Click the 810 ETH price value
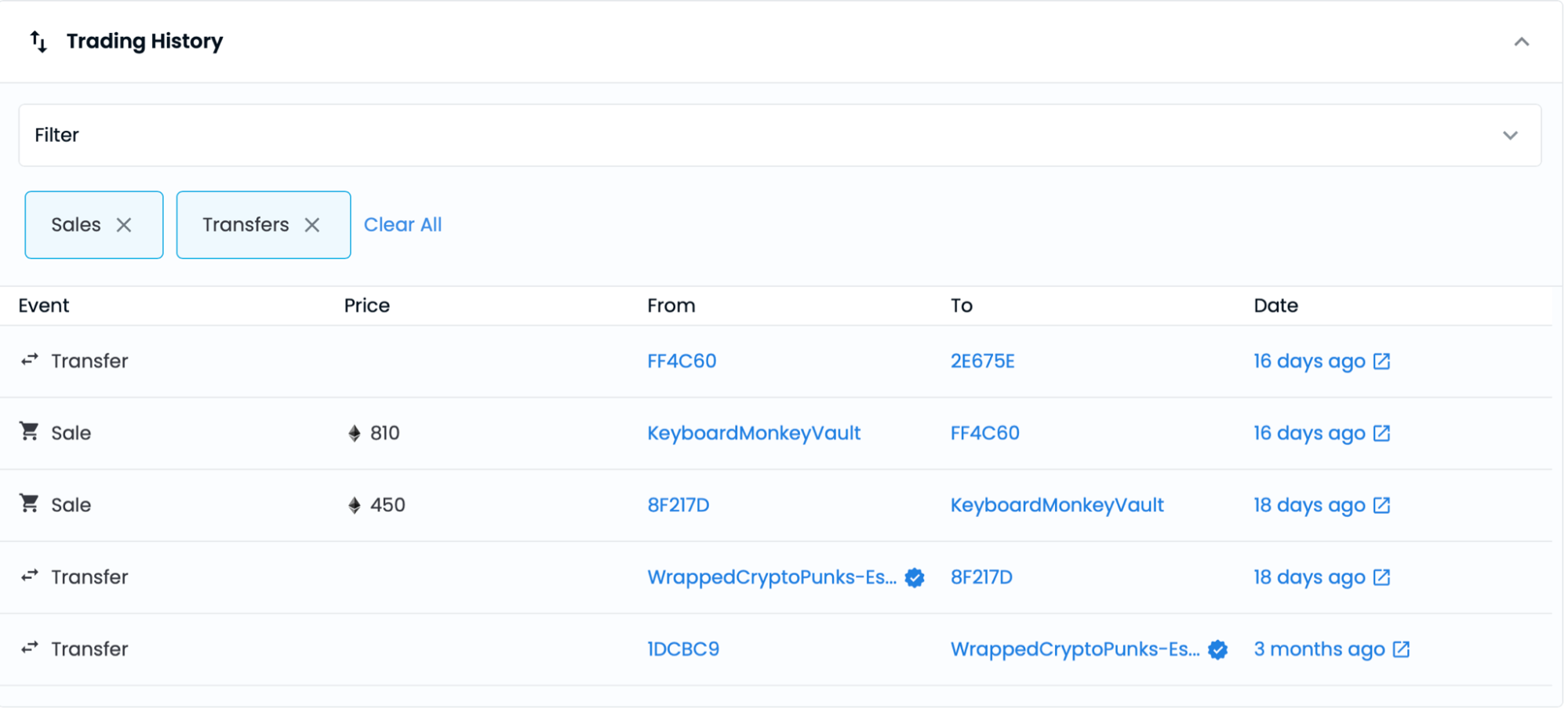1568x713 pixels. pyautogui.click(x=384, y=433)
